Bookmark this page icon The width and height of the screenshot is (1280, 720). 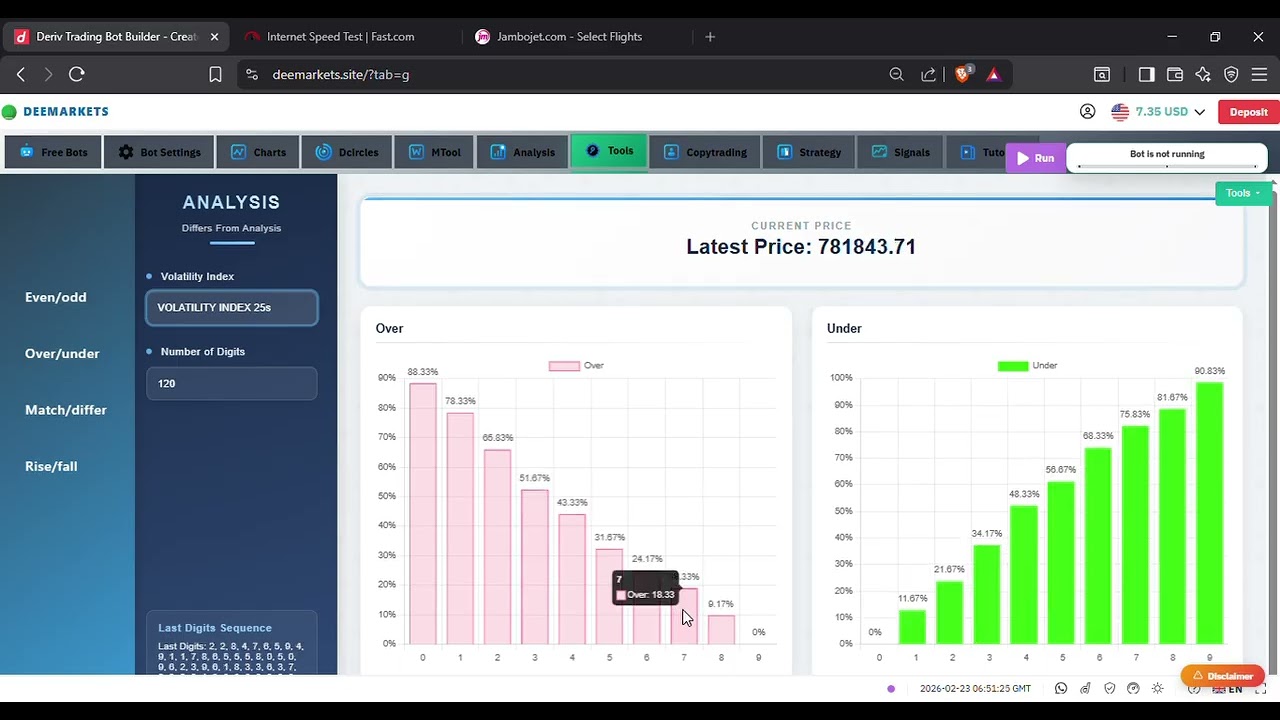pos(215,74)
